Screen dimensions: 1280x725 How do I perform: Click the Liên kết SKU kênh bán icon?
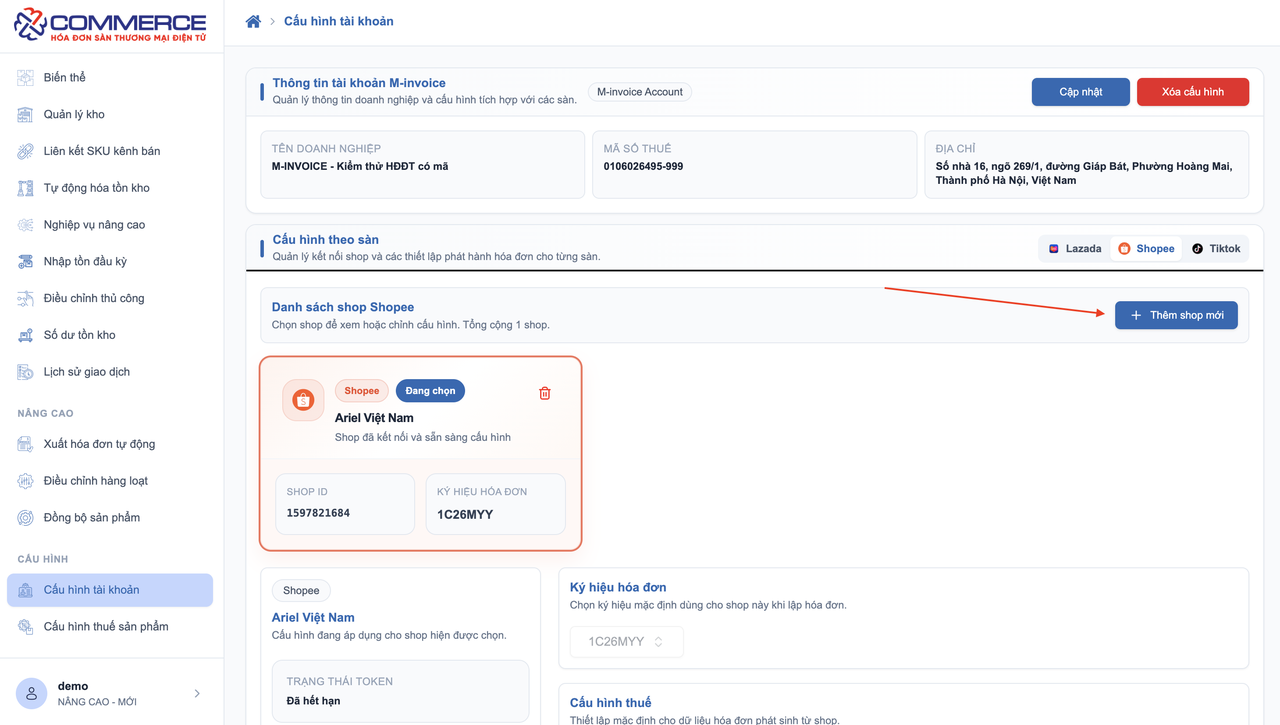25,151
